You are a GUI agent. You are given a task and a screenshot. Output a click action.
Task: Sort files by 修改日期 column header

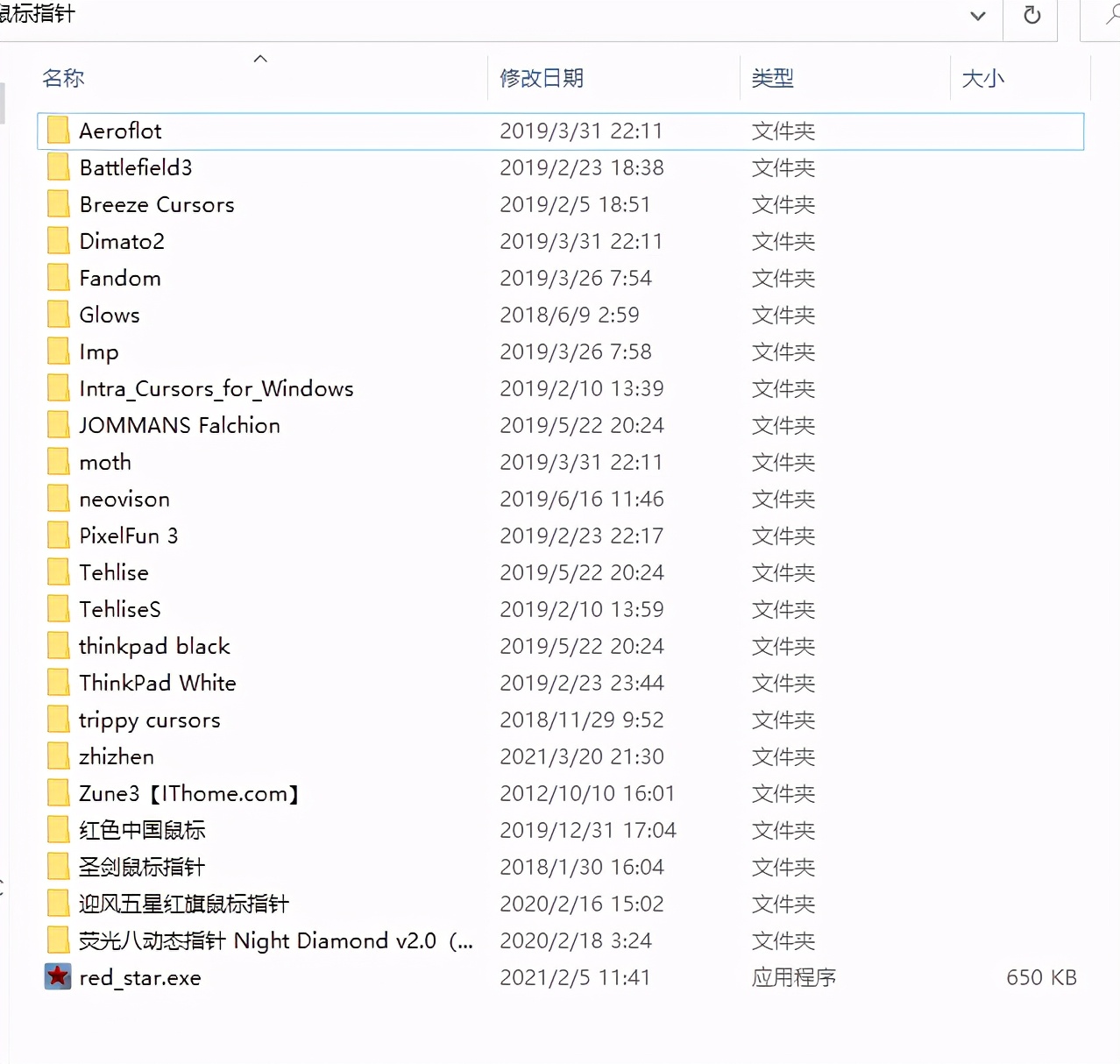[x=541, y=78]
